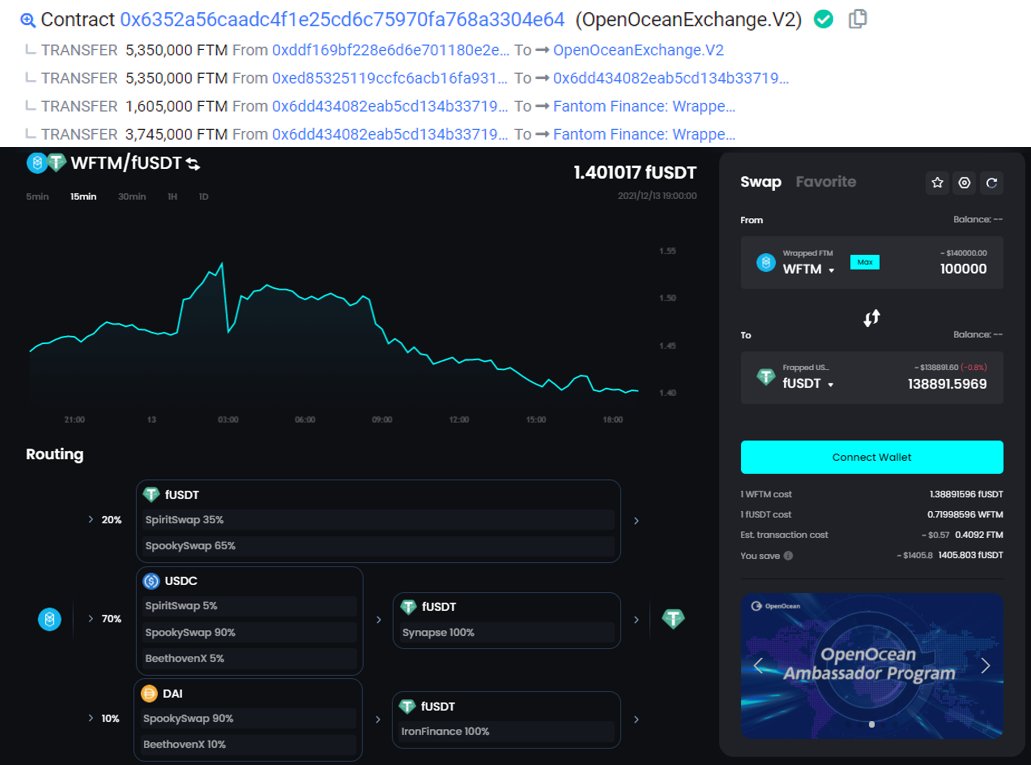Click the SpiritSwap 35% route row

(x=379, y=520)
